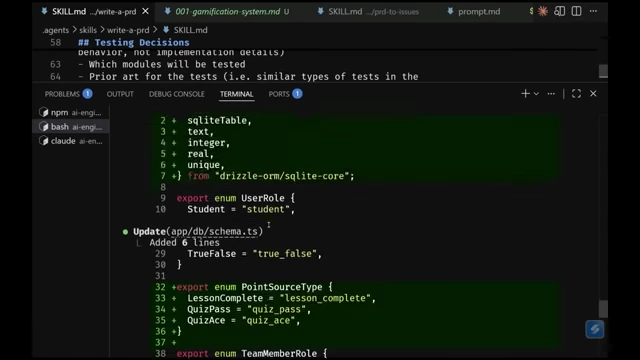Click 'export enum UserRole' line
This screenshot has width=640, height=360.
click(236, 198)
